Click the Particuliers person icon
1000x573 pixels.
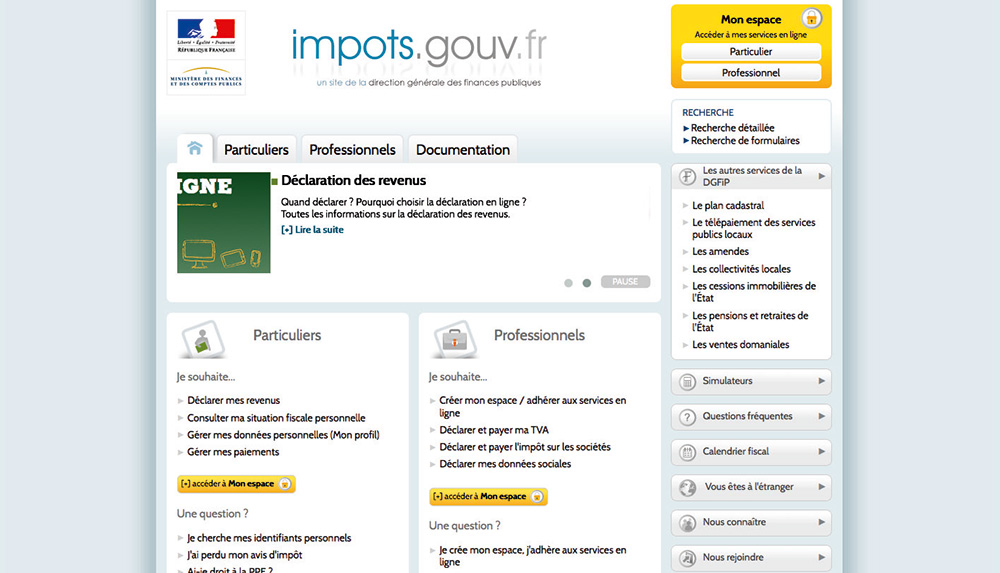click(203, 339)
